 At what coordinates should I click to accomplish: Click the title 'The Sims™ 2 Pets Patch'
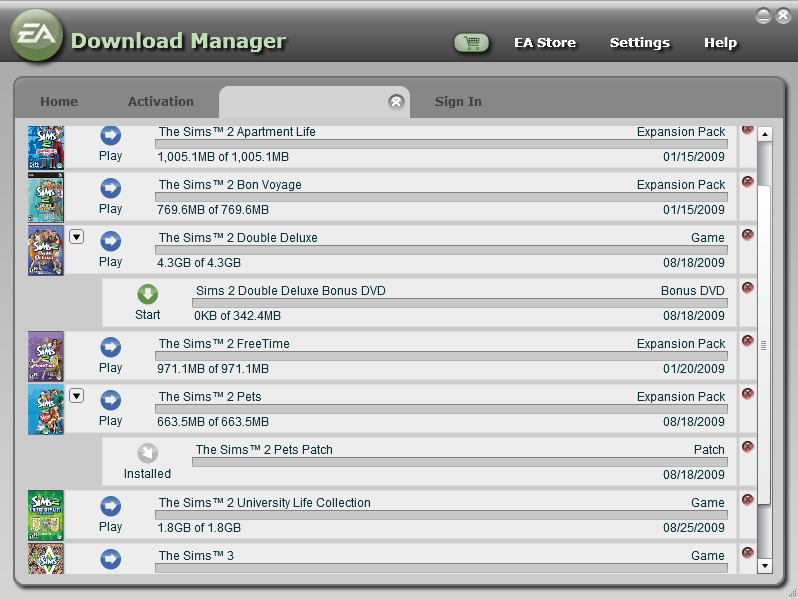(x=264, y=449)
